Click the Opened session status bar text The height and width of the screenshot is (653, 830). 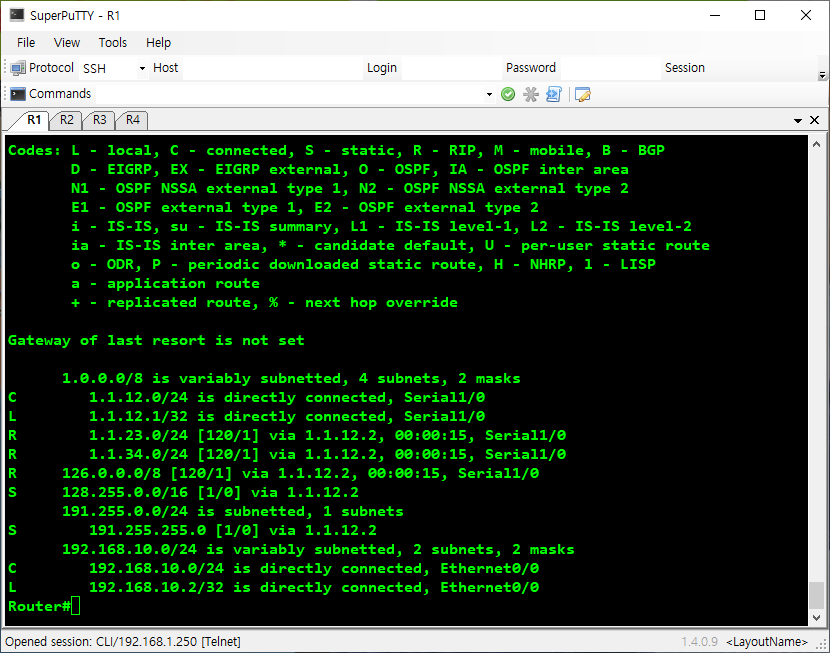pos(123,641)
